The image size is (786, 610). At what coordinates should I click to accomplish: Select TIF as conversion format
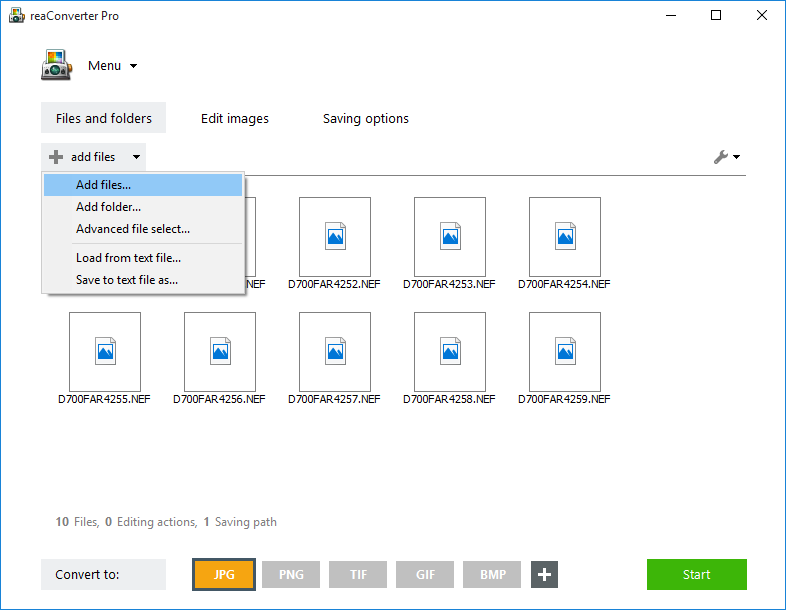(358, 574)
